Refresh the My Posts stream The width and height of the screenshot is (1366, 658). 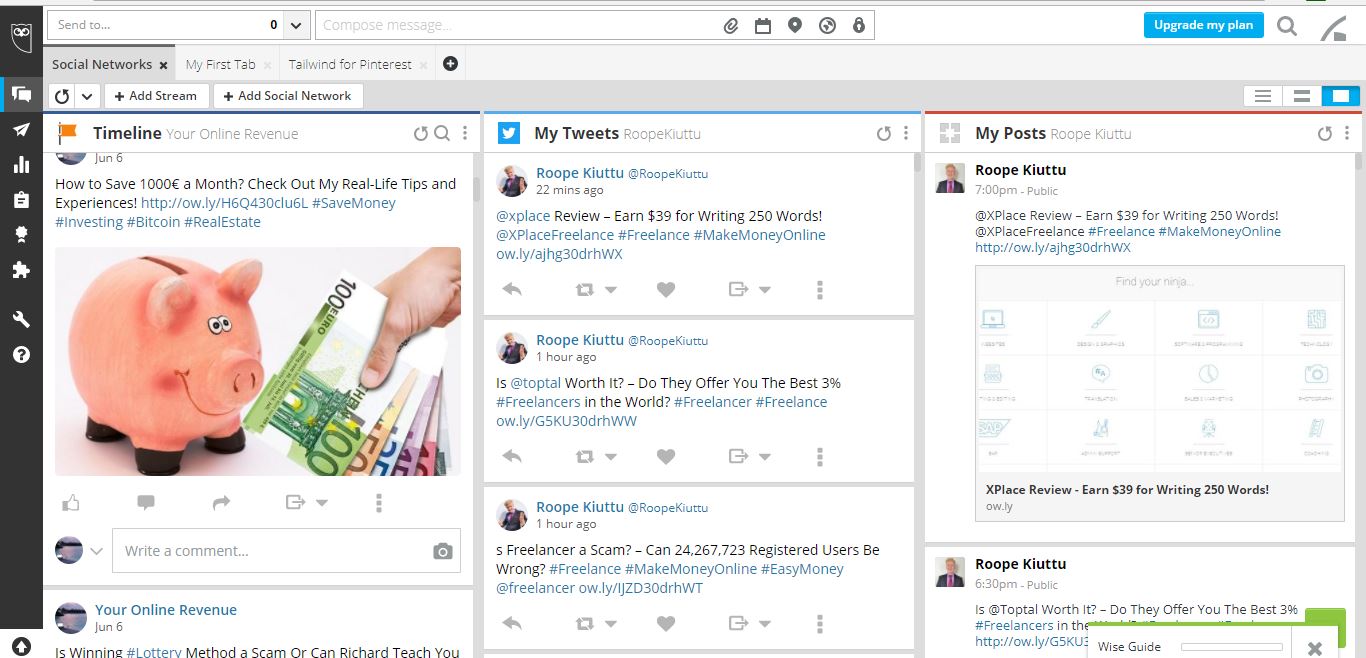pos(1325,133)
